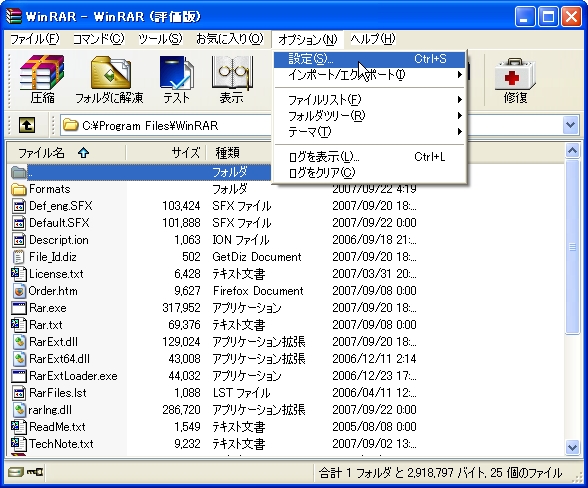This screenshot has width=588, height=488.
Task: Select the RarExt64.dll file row
Action: click(214, 359)
